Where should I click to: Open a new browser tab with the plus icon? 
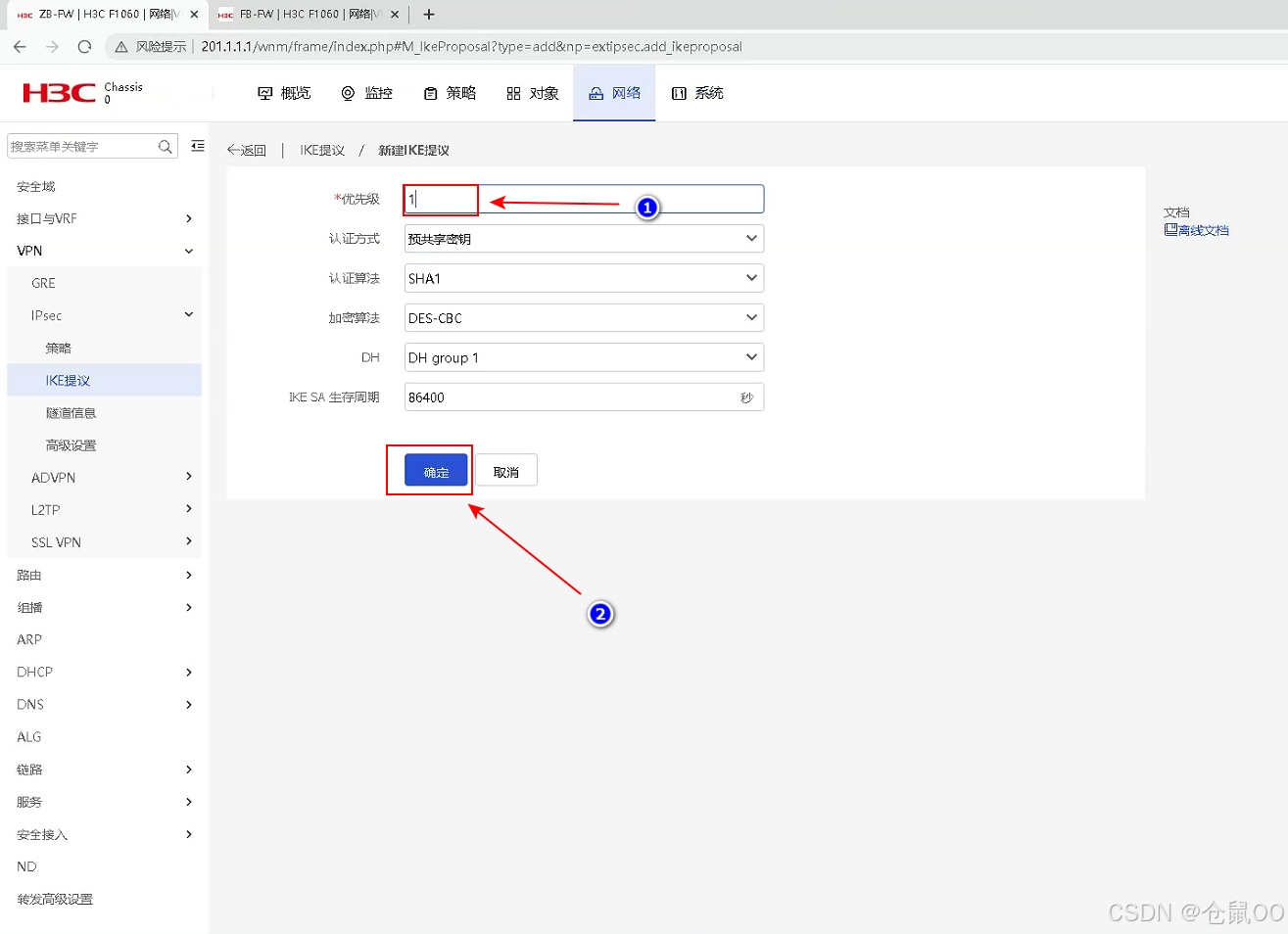(x=429, y=14)
